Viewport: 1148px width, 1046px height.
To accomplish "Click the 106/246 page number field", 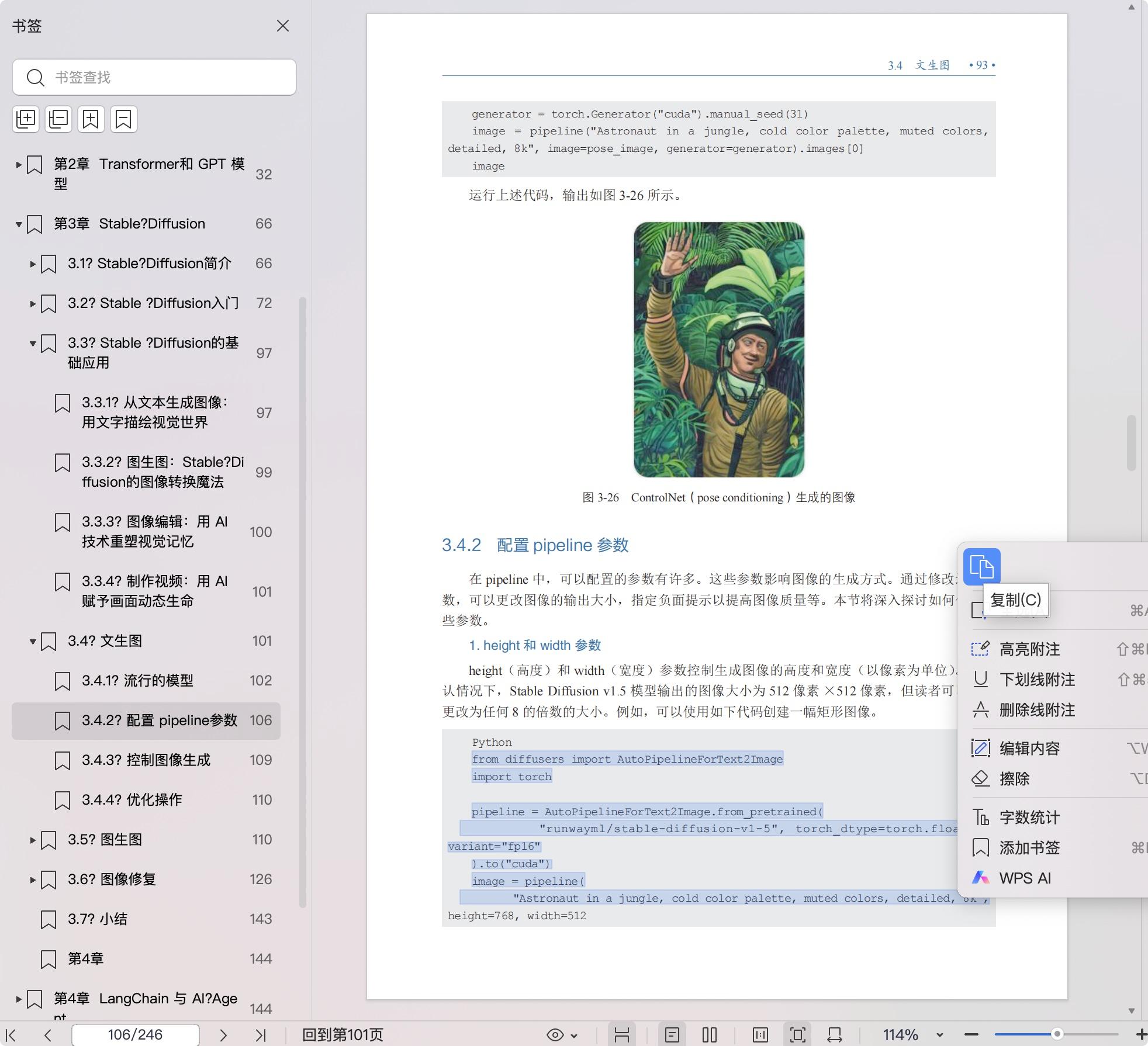I will pos(135,1035).
